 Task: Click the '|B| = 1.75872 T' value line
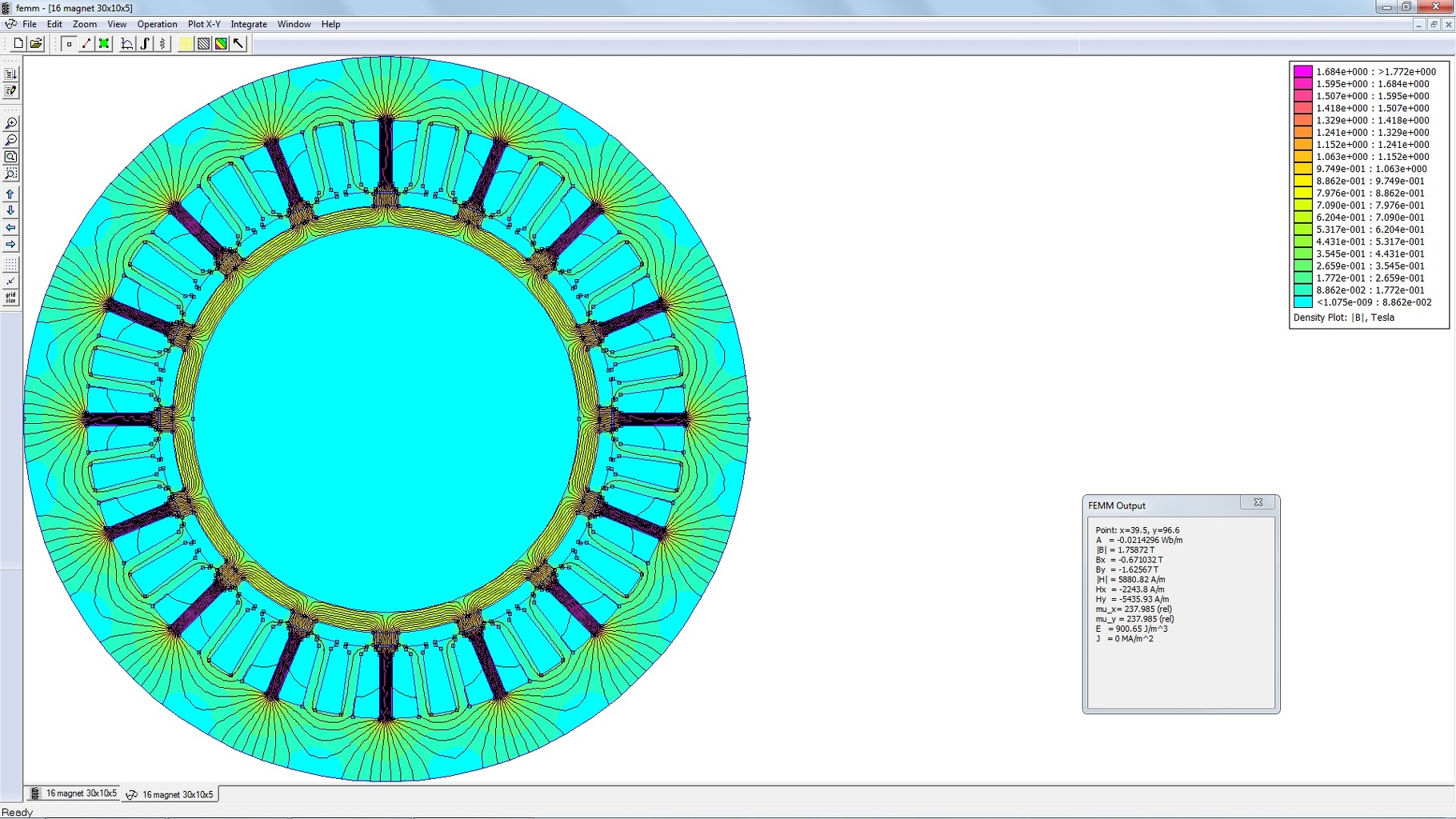(1125, 550)
